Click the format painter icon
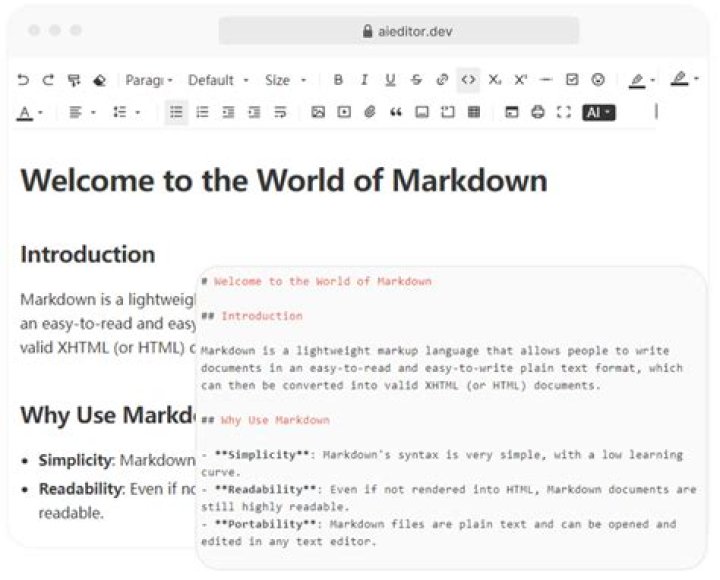720x580 pixels. [74, 80]
